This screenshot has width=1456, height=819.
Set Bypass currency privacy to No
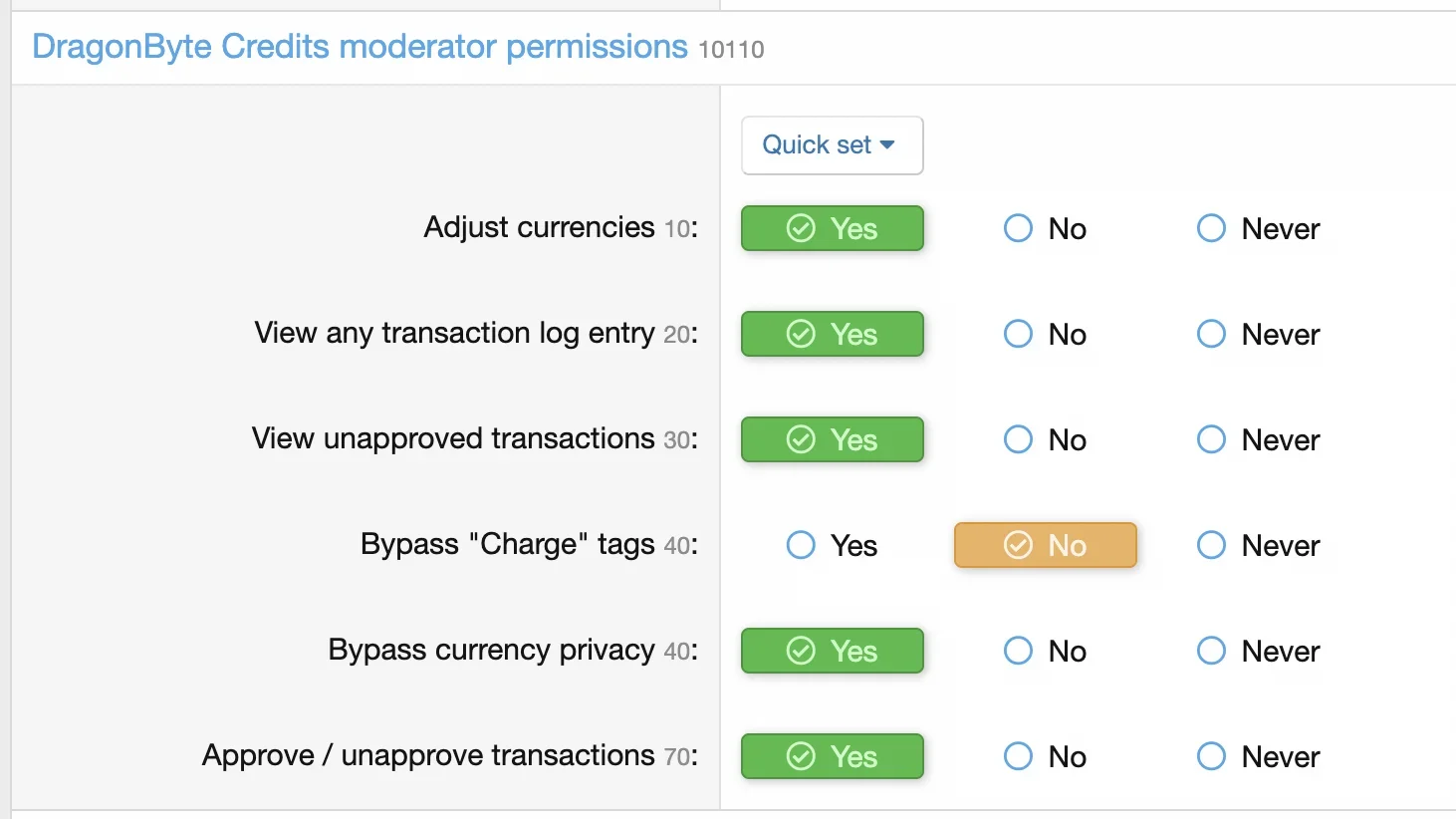tap(1045, 651)
